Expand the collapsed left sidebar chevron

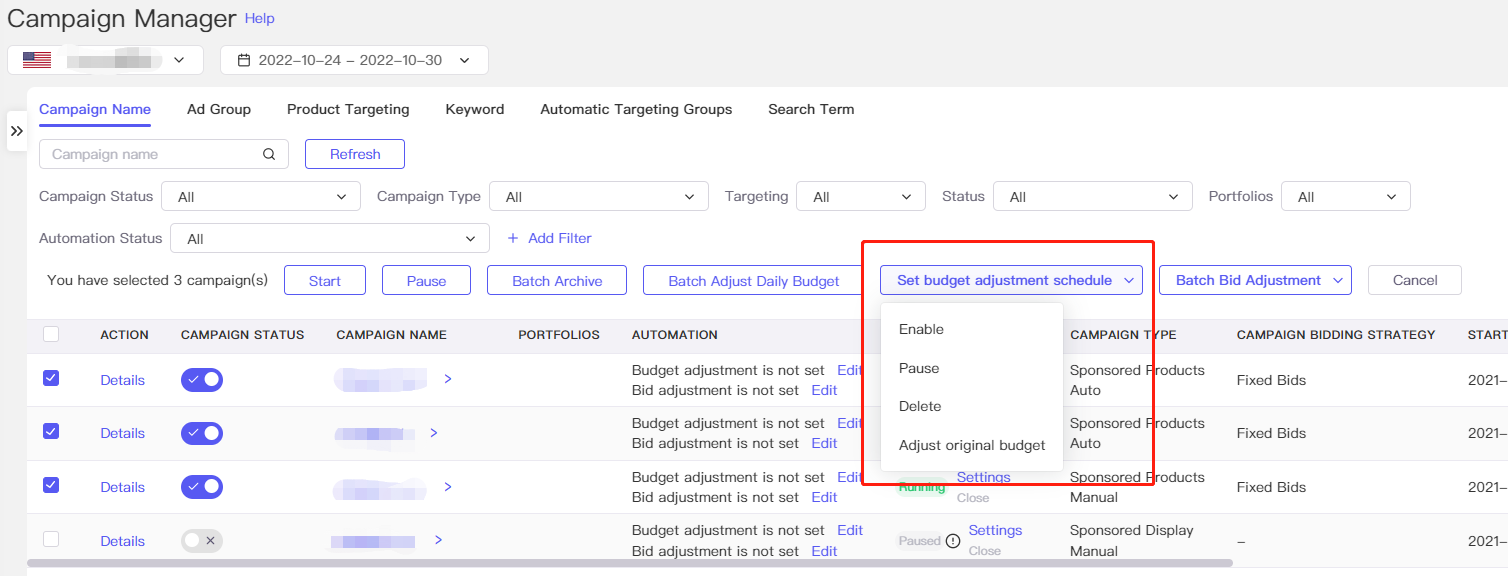[16, 130]
